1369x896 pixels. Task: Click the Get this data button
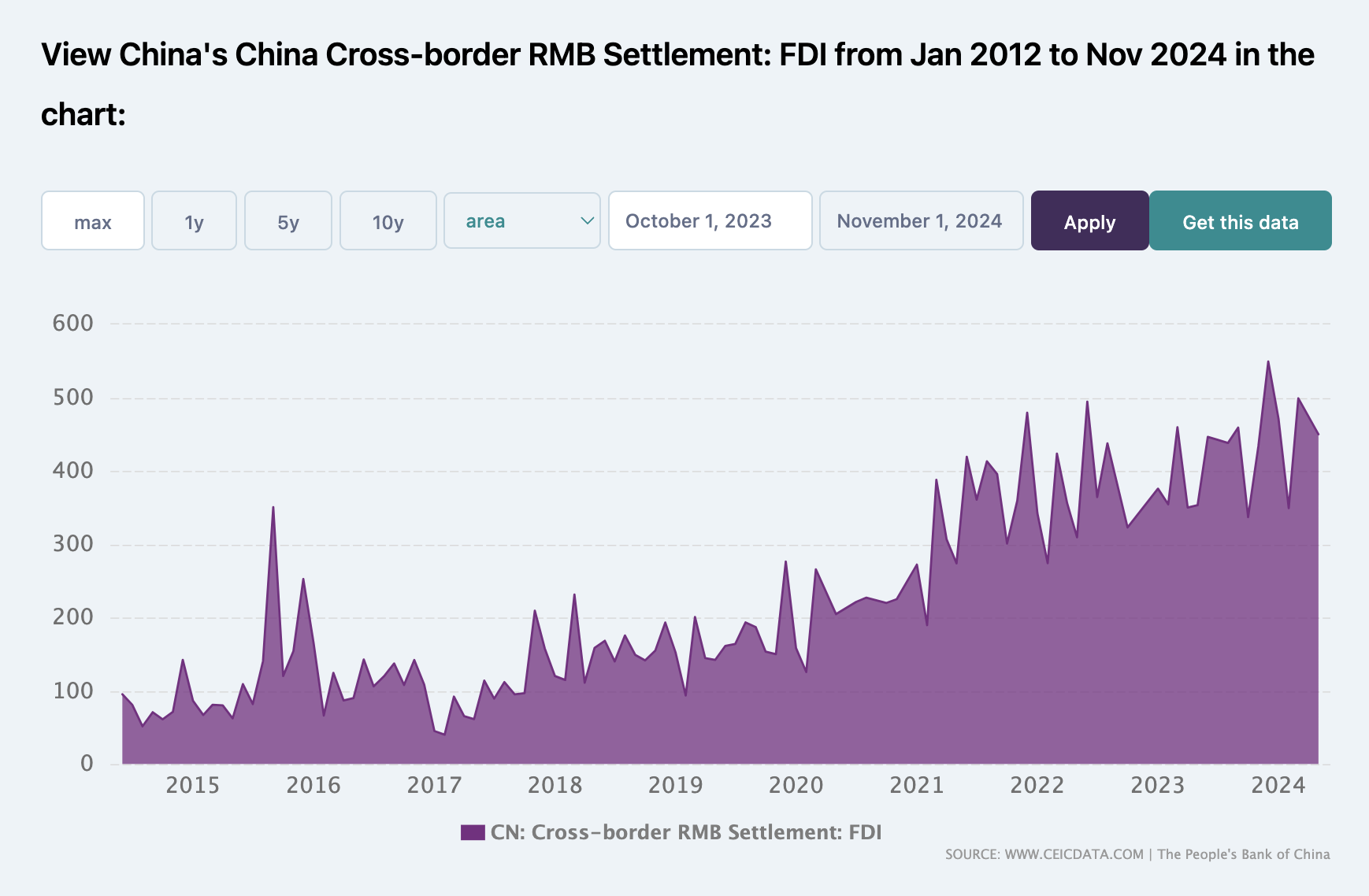1240,221
